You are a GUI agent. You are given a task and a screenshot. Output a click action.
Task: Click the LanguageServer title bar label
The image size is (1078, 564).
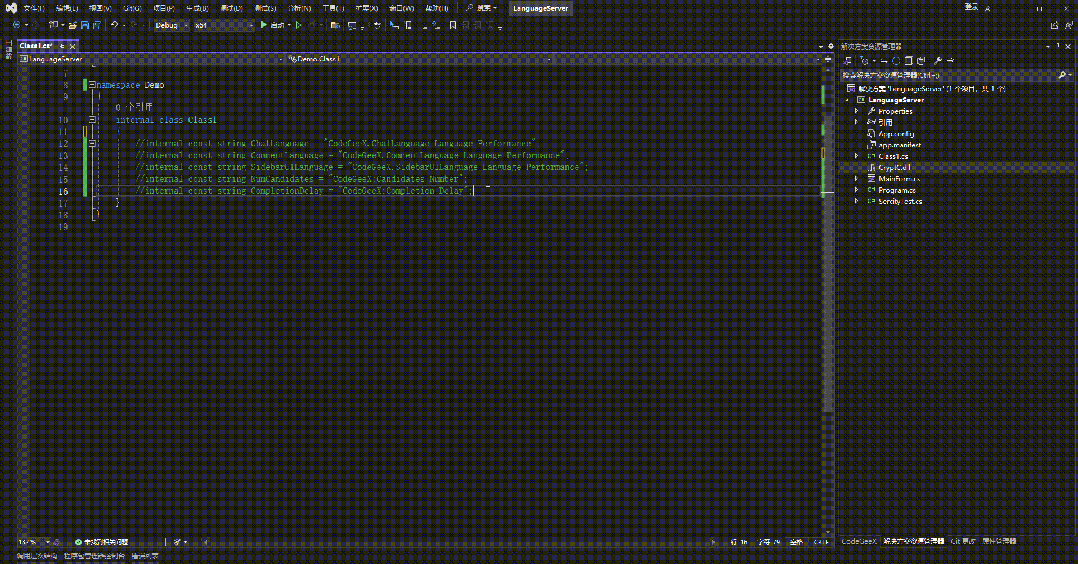point(540,8)
